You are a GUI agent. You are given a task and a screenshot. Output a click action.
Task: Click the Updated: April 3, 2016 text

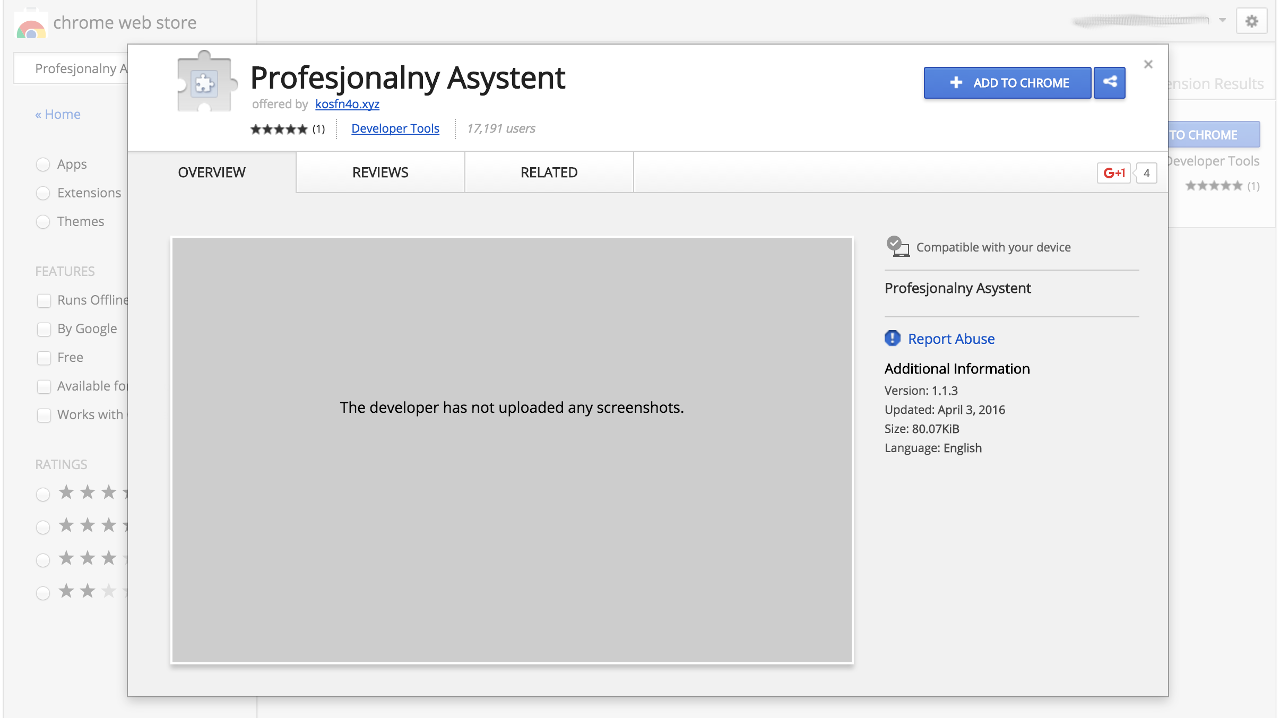945,410
